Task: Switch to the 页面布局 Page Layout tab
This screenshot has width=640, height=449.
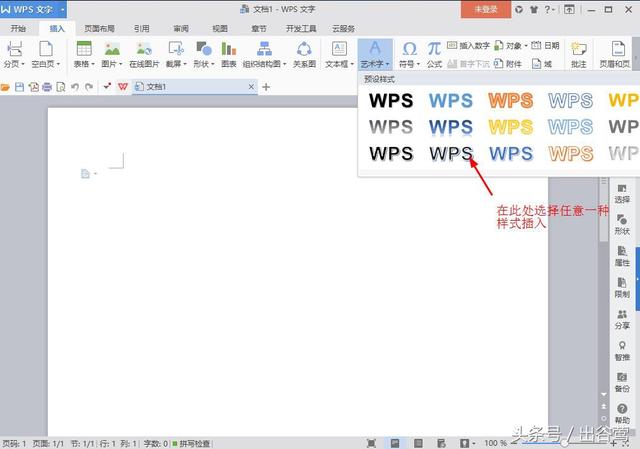Action: 99,29
